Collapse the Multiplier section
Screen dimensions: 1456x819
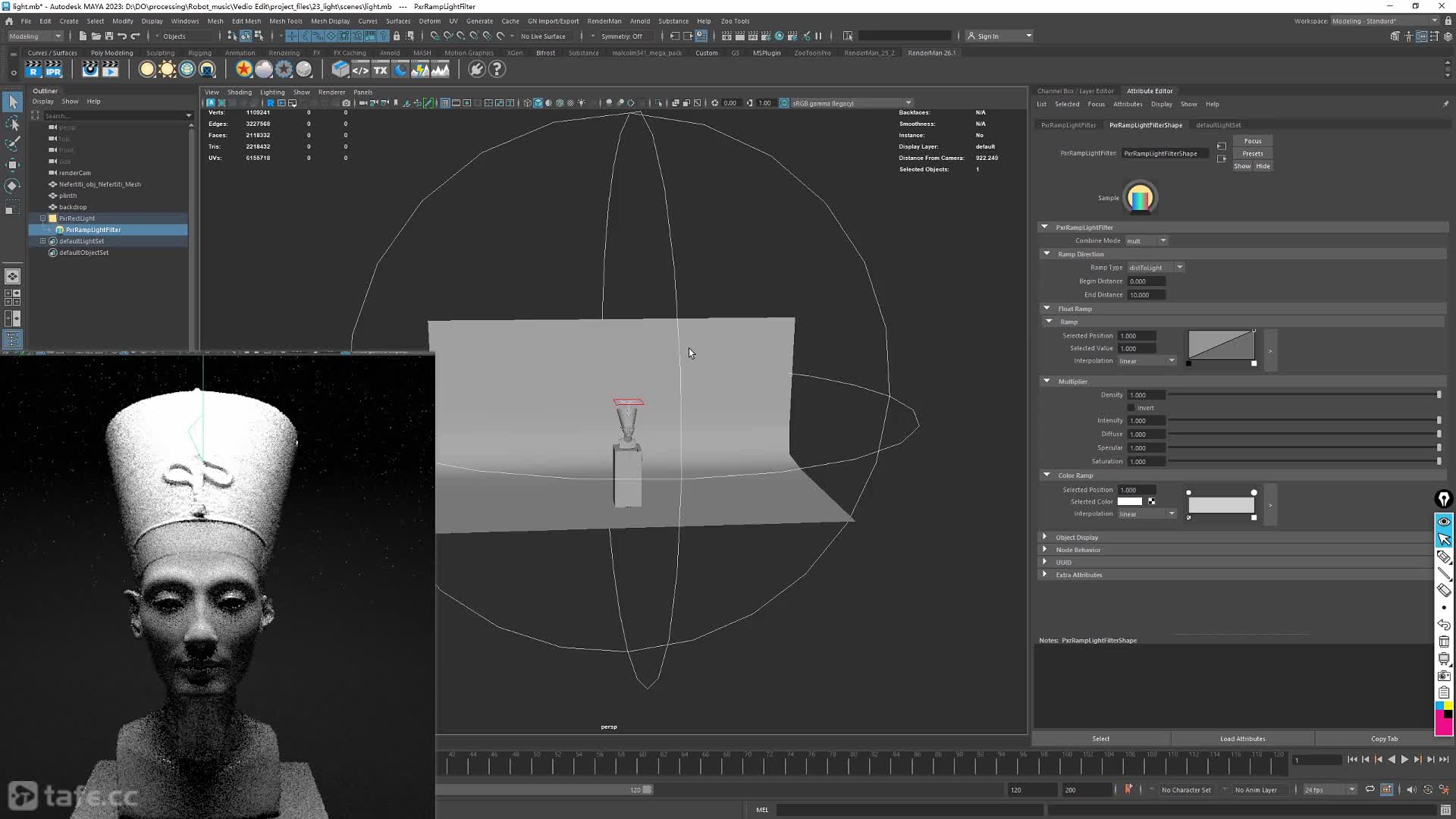[1047, 381]
